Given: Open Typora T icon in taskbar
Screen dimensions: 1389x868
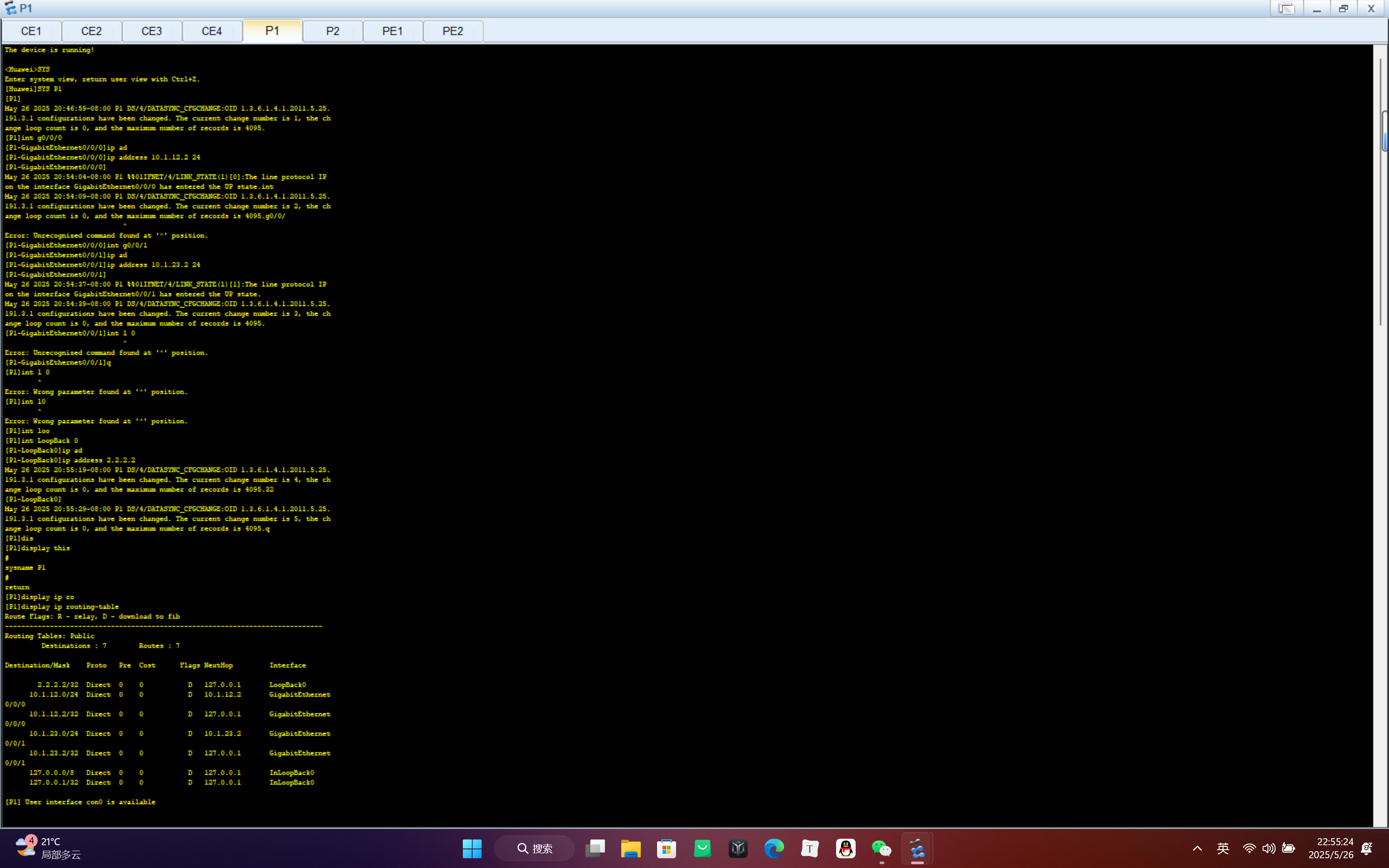Looking at the screenshot, I should pos(810,848).
